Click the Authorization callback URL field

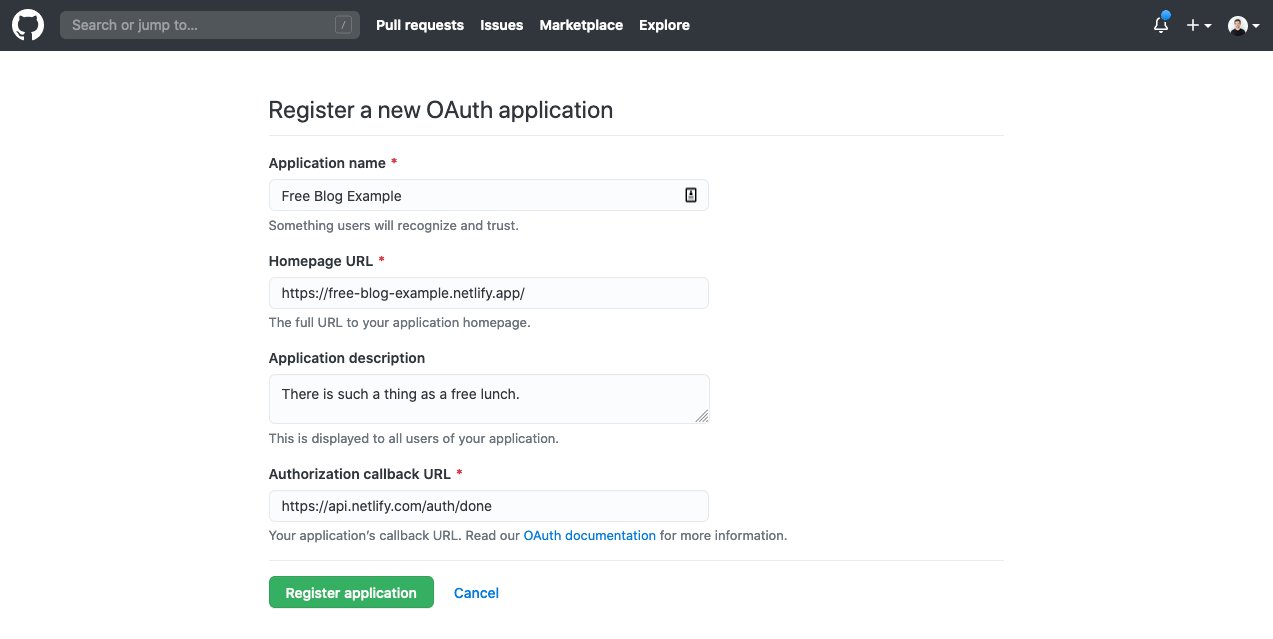click(489, 506)
